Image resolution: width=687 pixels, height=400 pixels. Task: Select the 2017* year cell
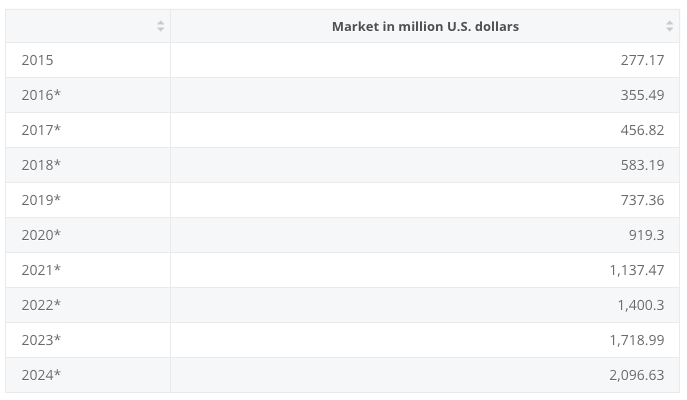pyautogui.click(x=41, y=130)
